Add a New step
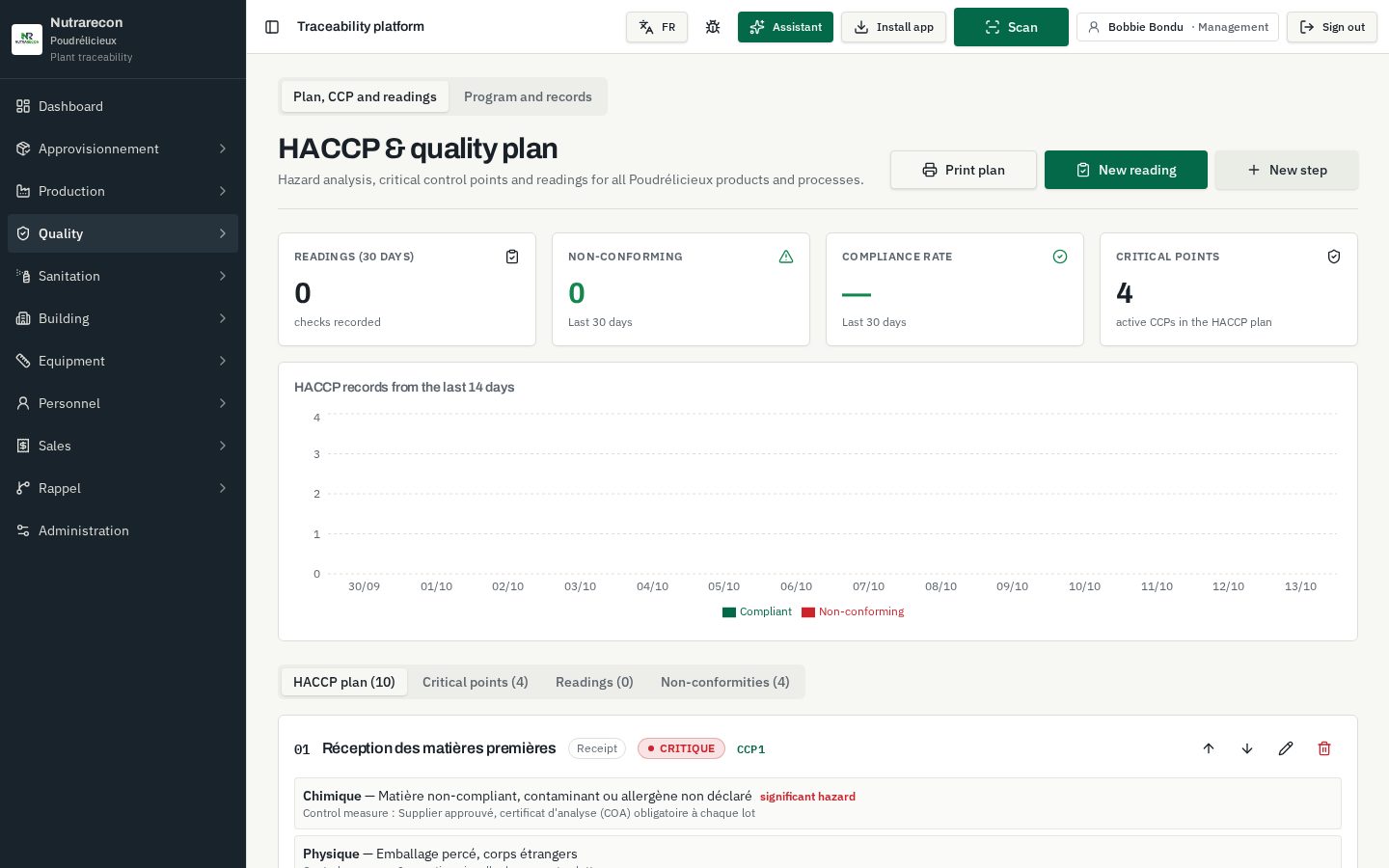The width and height of the screenshot is (1389, 868). pos(1287,170)
